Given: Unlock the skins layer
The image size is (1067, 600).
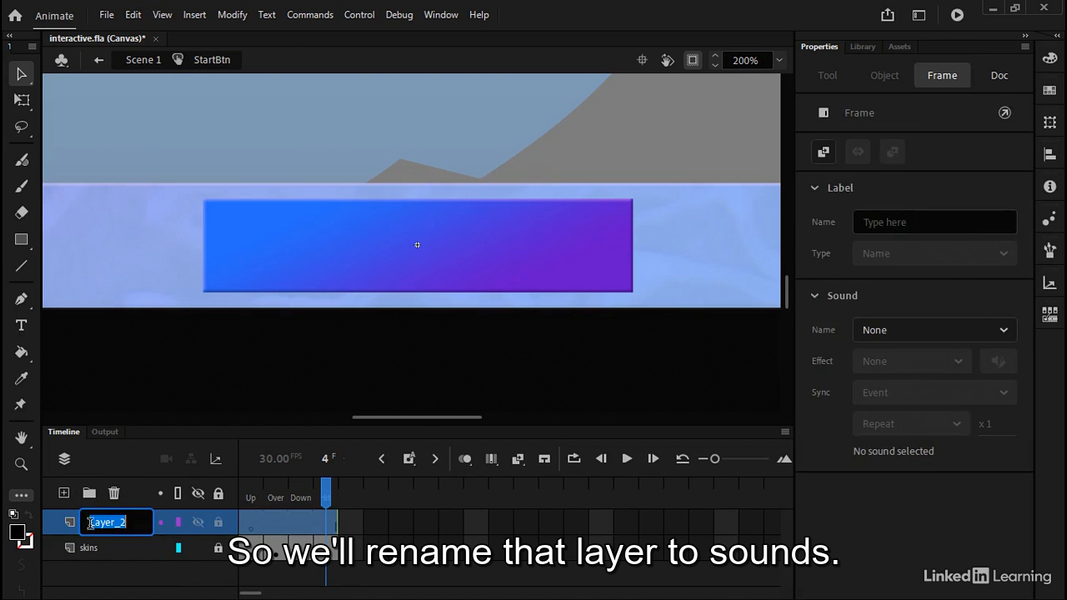Looking at the screenshot, I should [x=218, y=547].
